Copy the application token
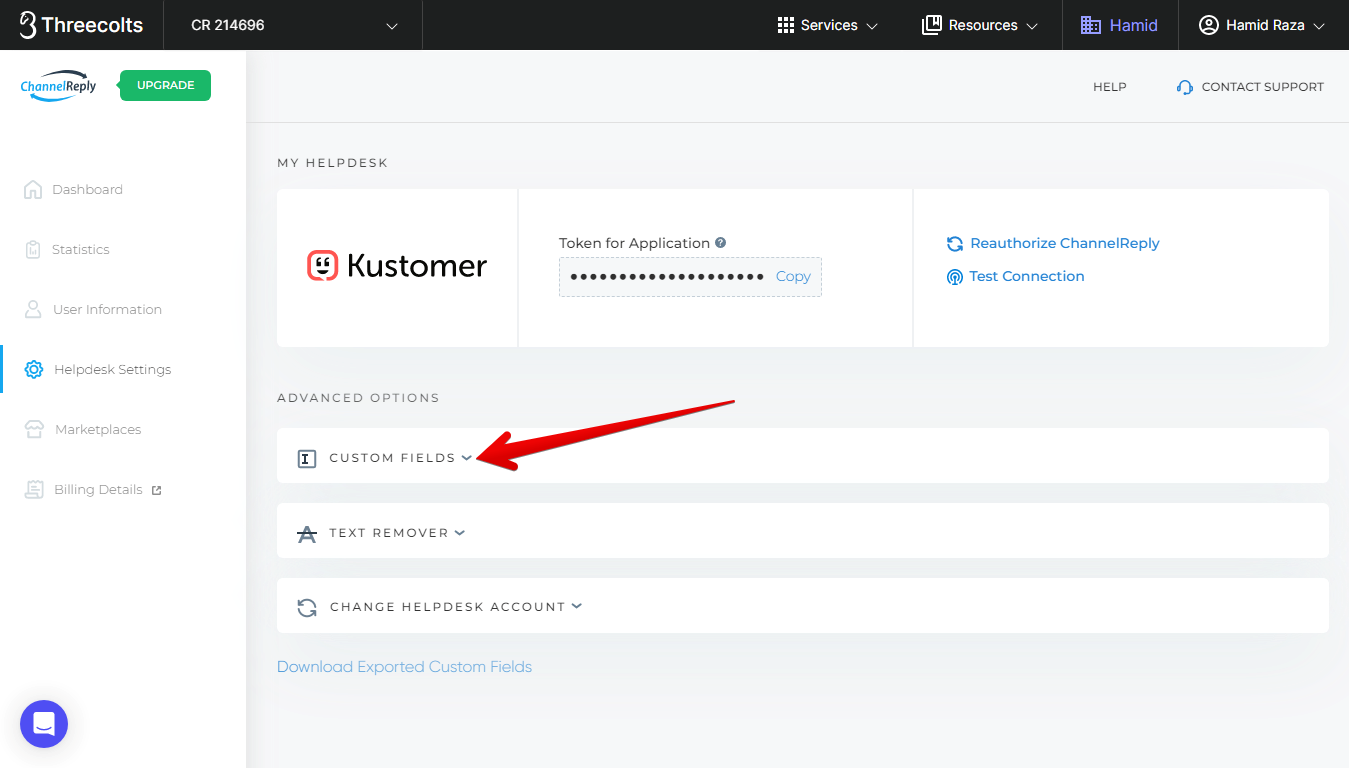The height and width of the screenshot is (768, 1349). [x=793, y=277]
